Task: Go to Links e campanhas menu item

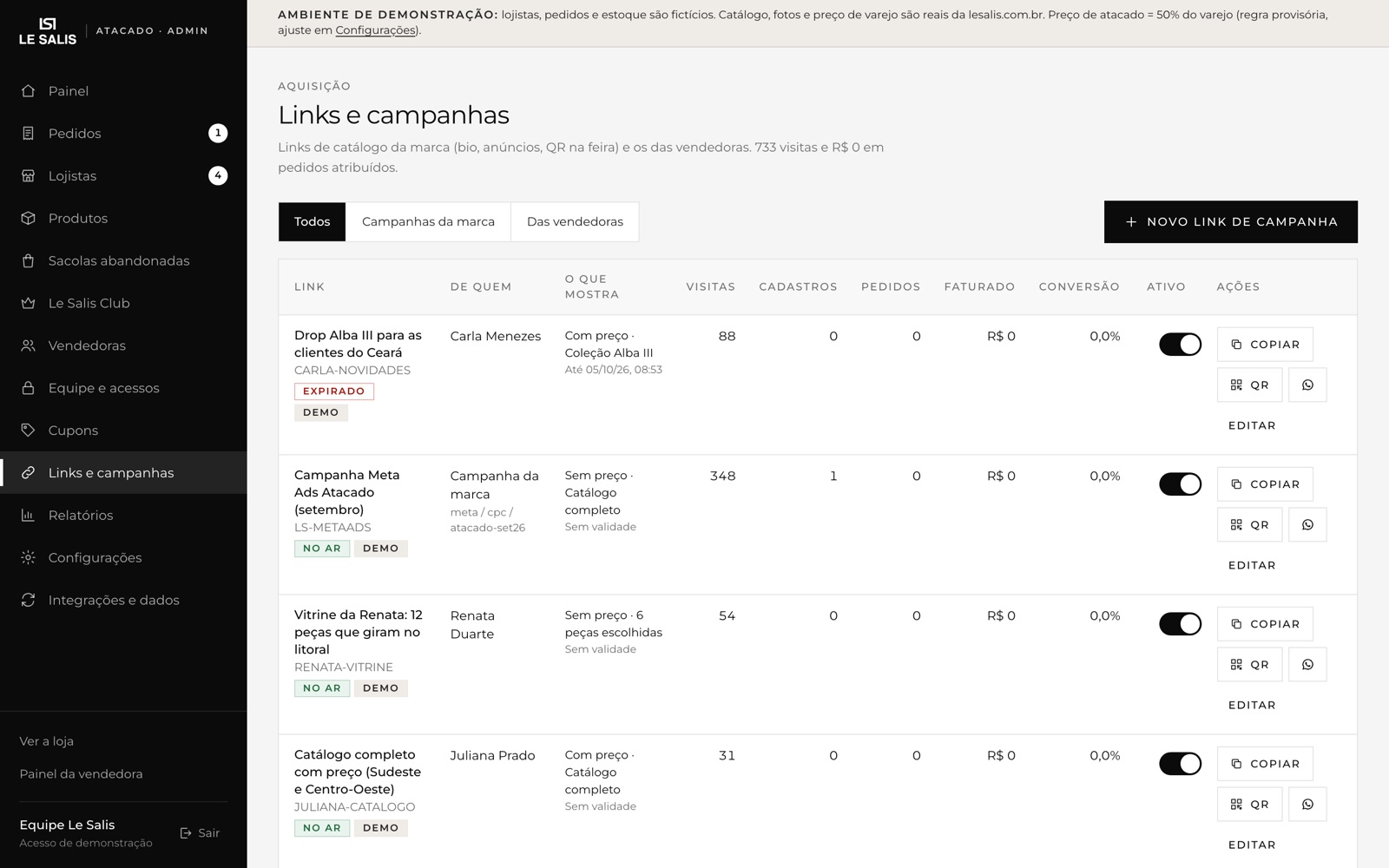Action: click(123, 473)
